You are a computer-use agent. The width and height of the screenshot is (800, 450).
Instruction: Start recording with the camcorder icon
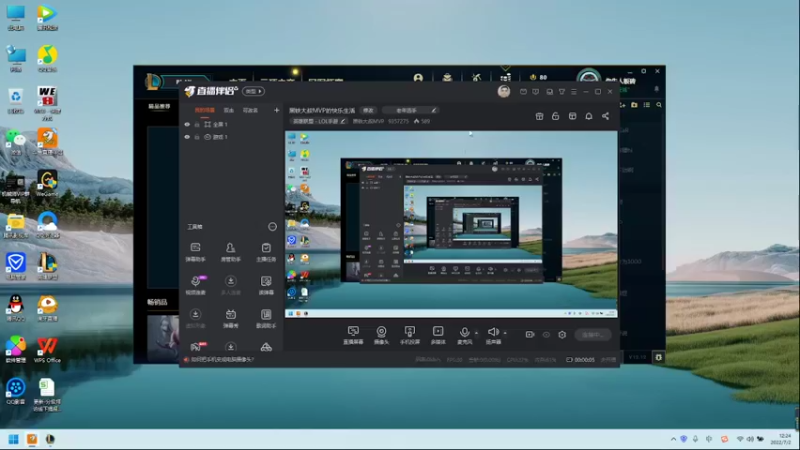tap(530, 335)
